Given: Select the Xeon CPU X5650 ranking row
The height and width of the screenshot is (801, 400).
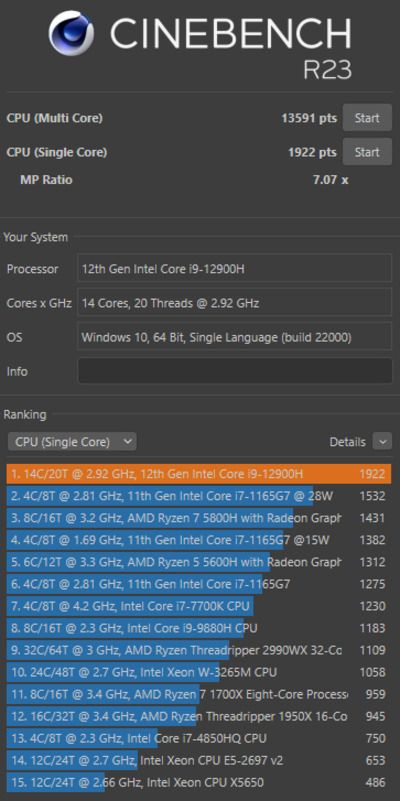Looking at the screenshot, I should (199, 782).
